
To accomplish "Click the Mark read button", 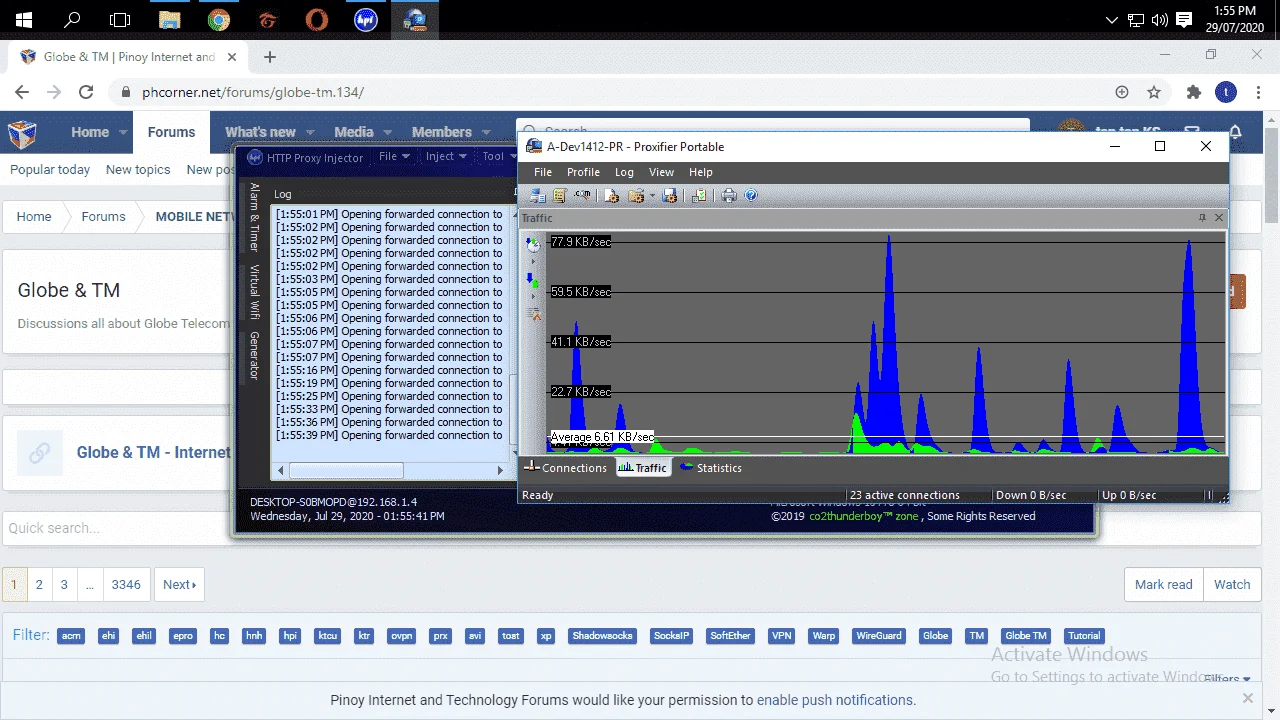I will coord(1164,585).
